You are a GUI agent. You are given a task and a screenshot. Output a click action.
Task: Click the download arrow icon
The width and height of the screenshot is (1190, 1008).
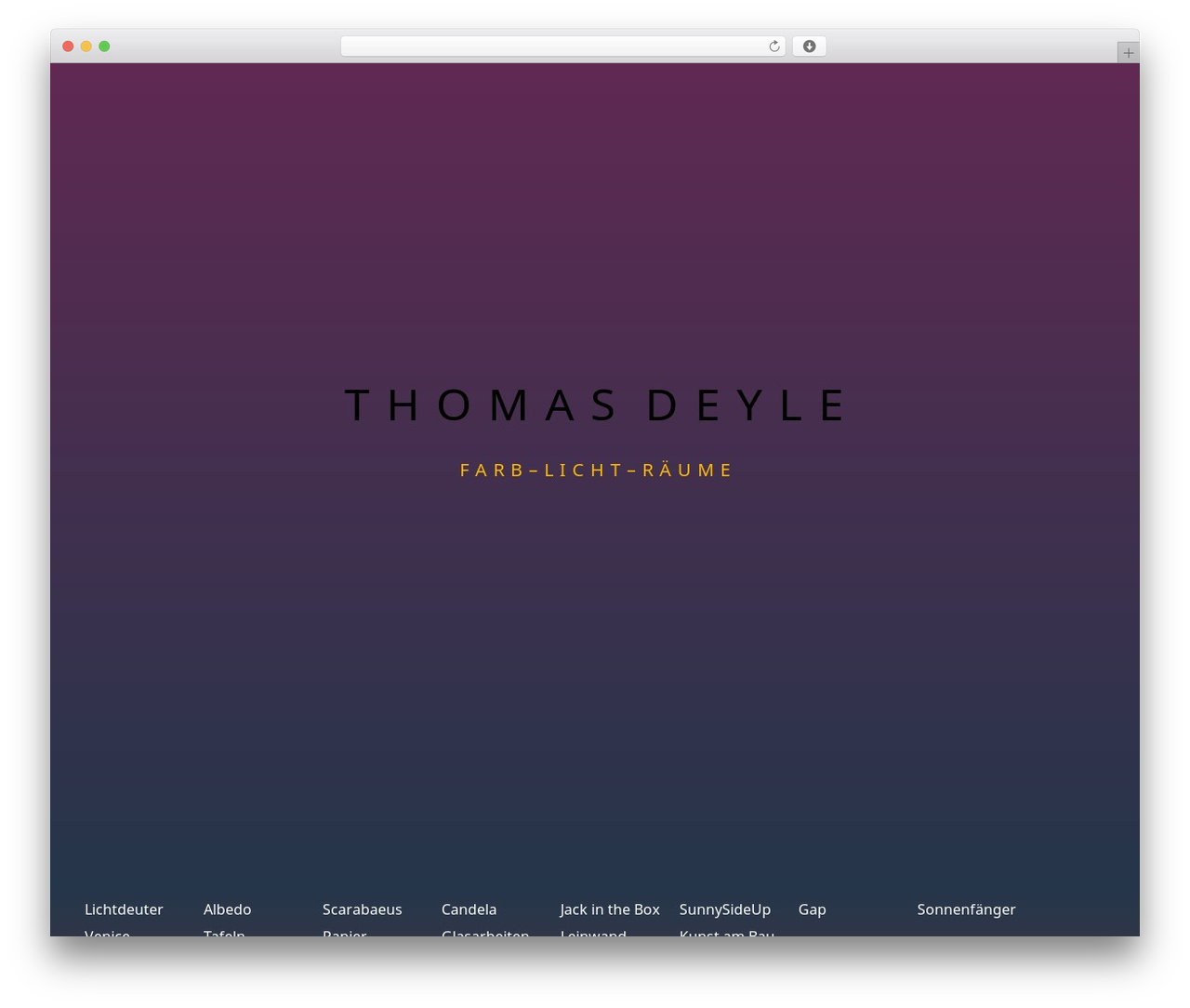coord(809,46)
